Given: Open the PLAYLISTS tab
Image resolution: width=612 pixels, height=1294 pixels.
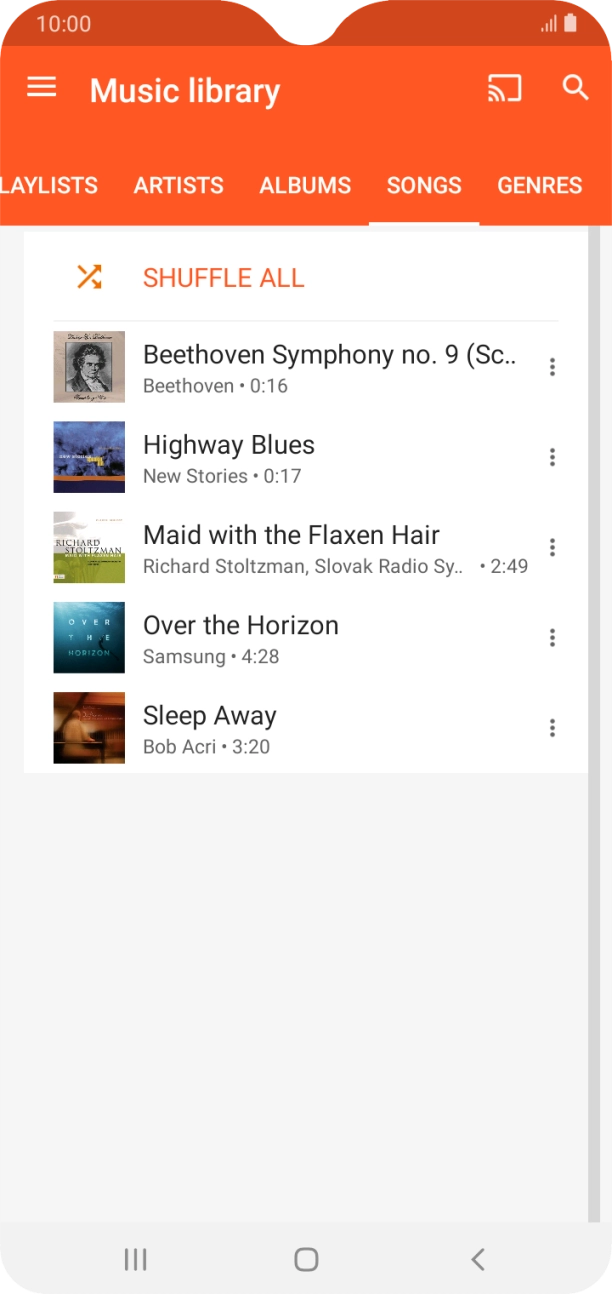Looking at the screenshot, I should pos(48,185).
